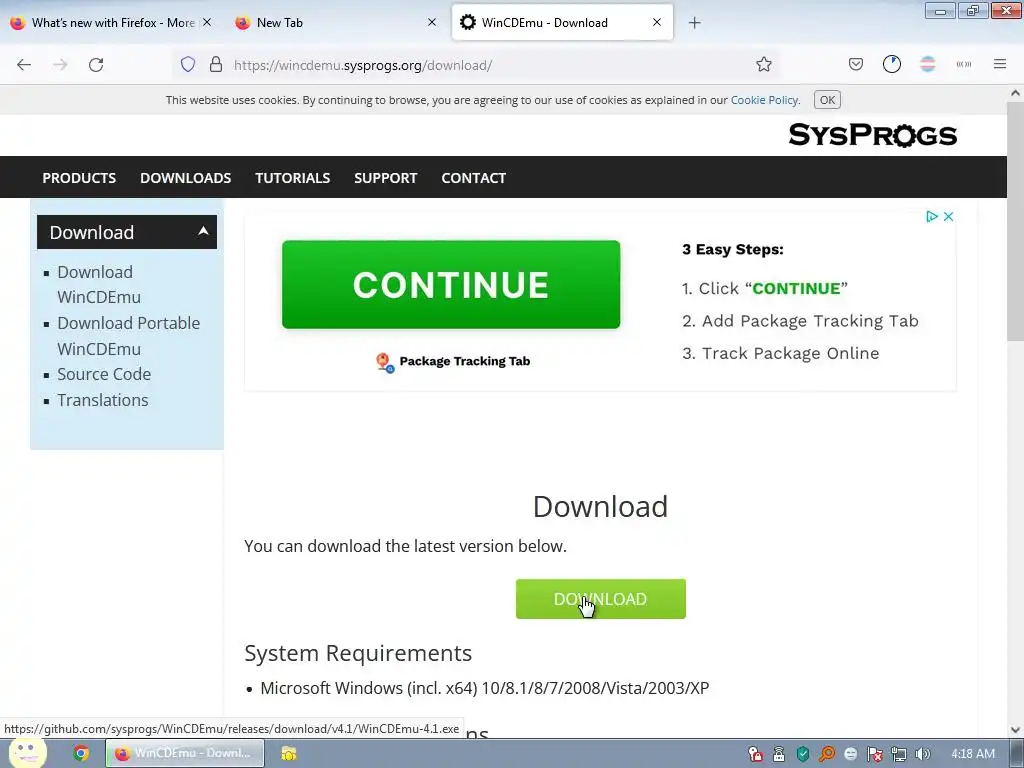Open the Windows Start button
This screenshot has width=1024, height=768.
point(26,753)
